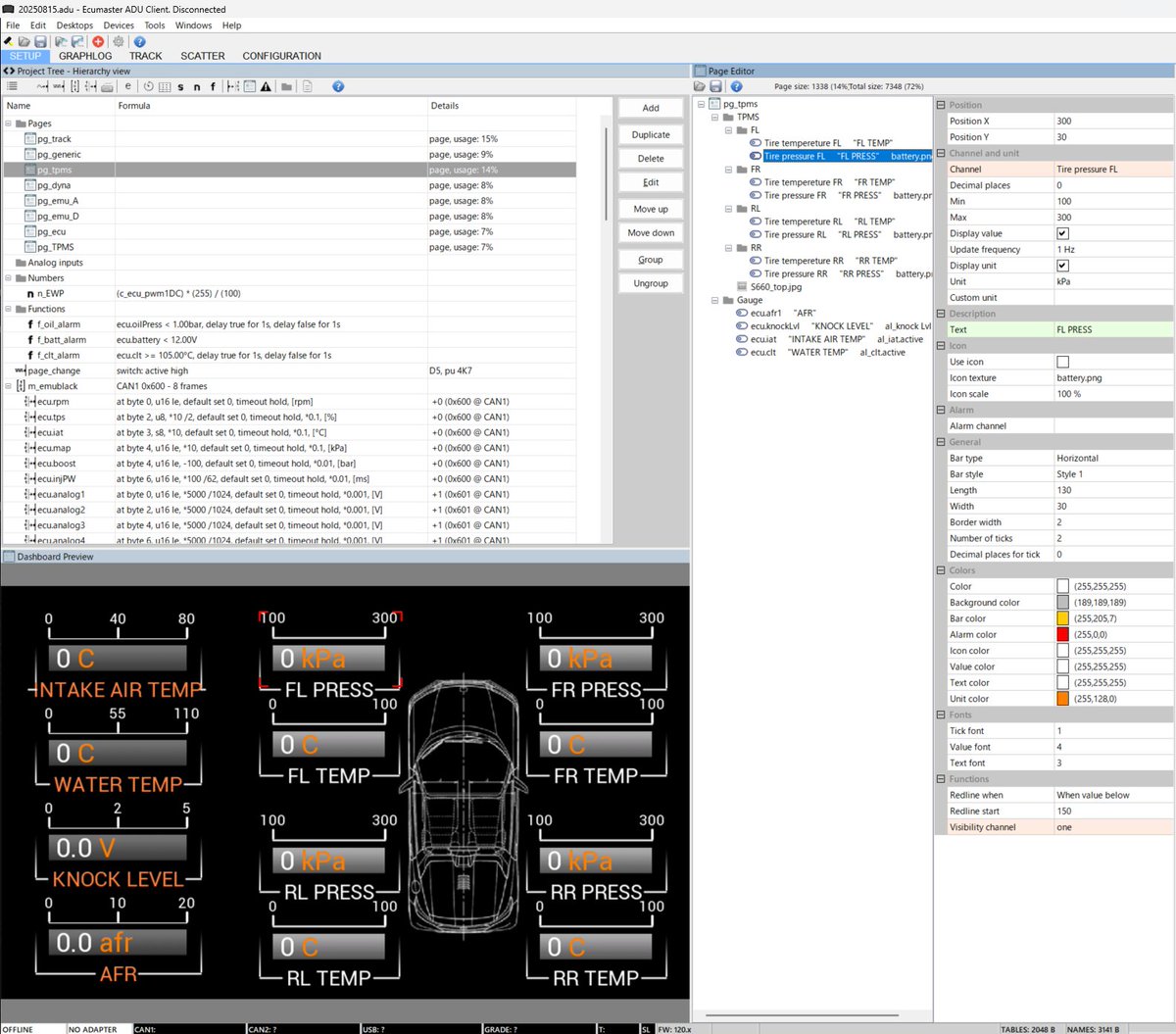Click the save icon in the Page Editor toolbar
Screen dimensions: 1176x1034
(x=716, y=86)
